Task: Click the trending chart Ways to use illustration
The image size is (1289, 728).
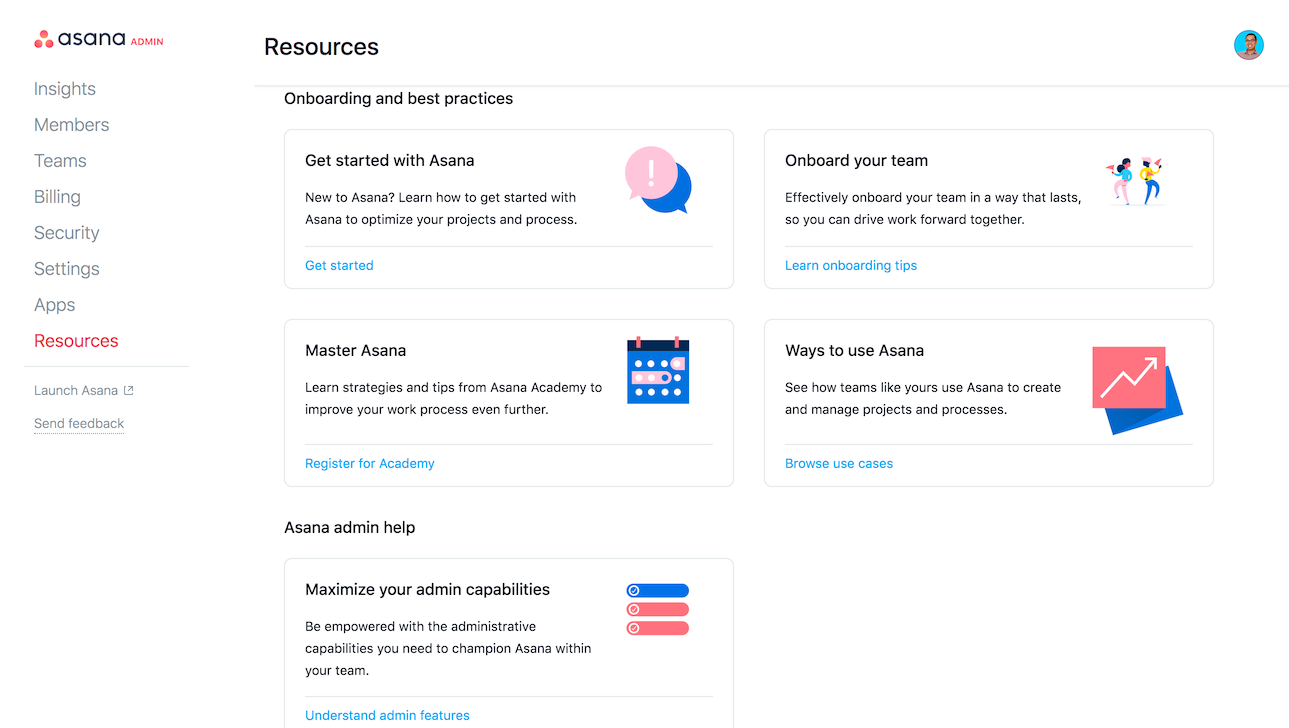Action: (x=1137, y=390)
